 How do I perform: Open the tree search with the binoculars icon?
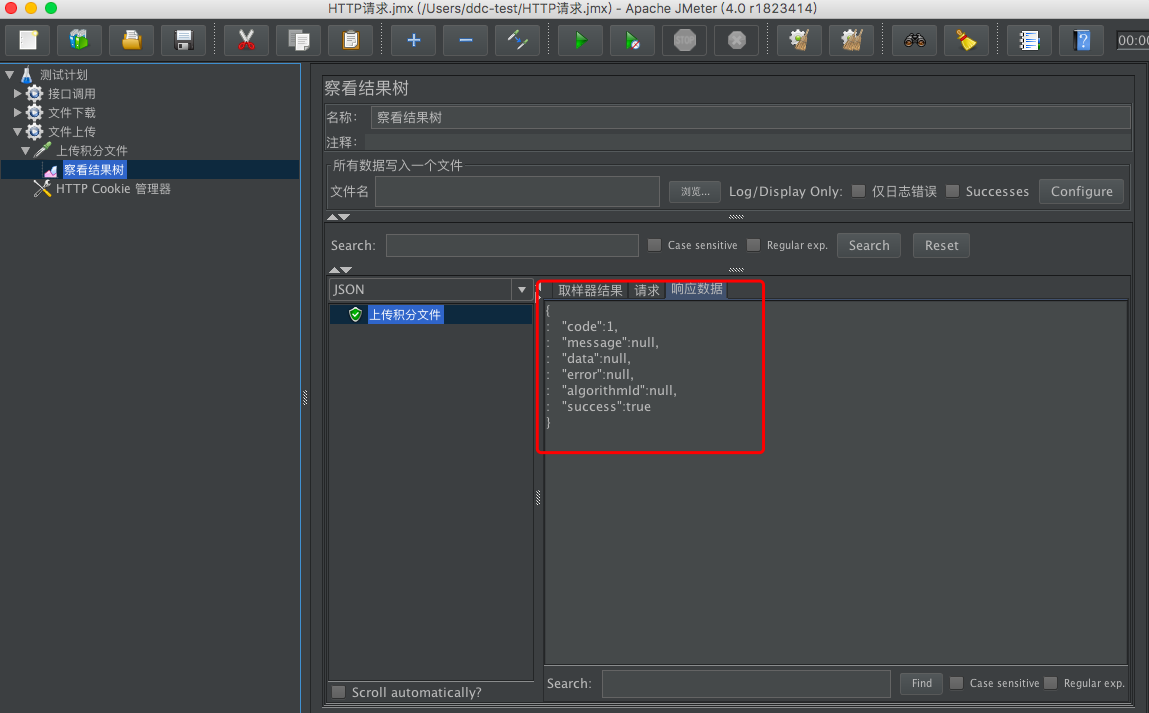pyautogui.click(x=915, y=40)
